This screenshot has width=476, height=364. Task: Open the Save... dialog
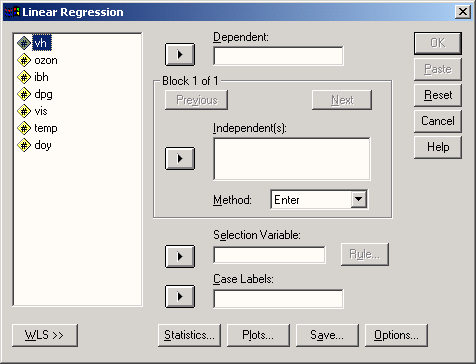[327, 335]
